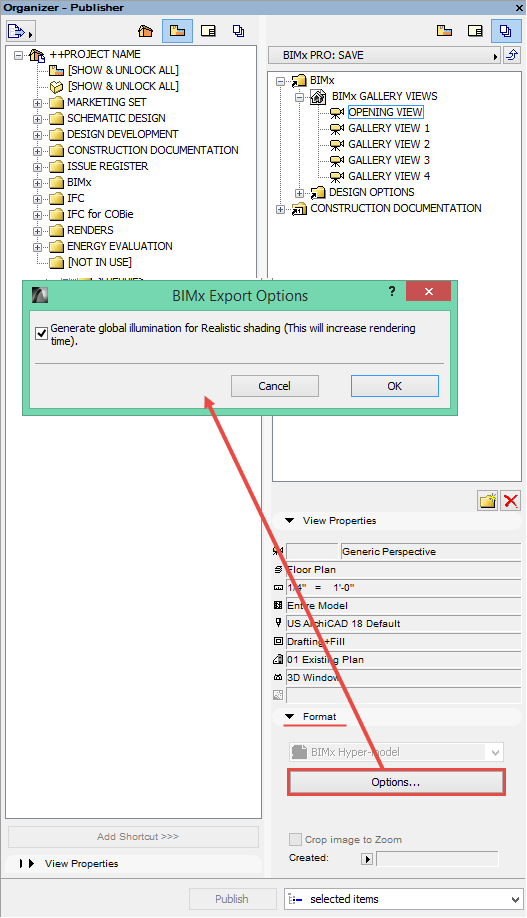
Task: Click the camera icon of GALLERY VIEW 1
Action: (x=337, y=128)
